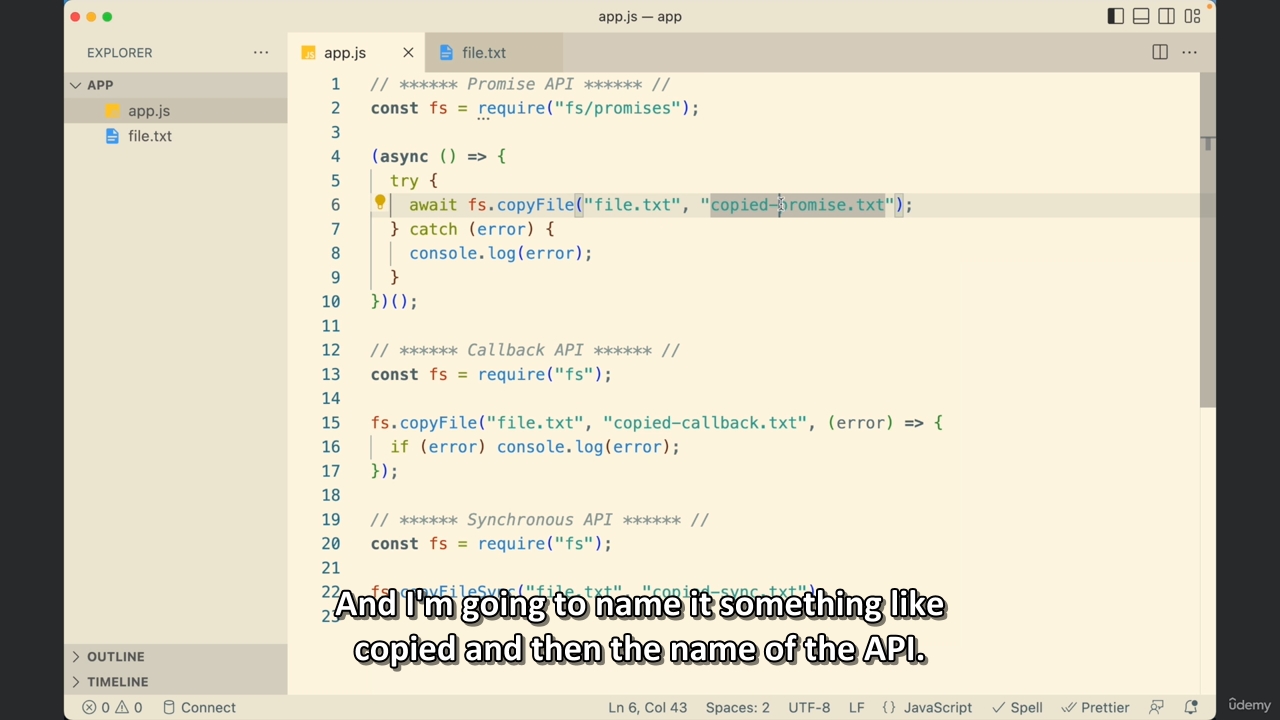Screen dimensions: 1280x720
Task: Select language mode JavaScript
Action: (x=927, y=707)
